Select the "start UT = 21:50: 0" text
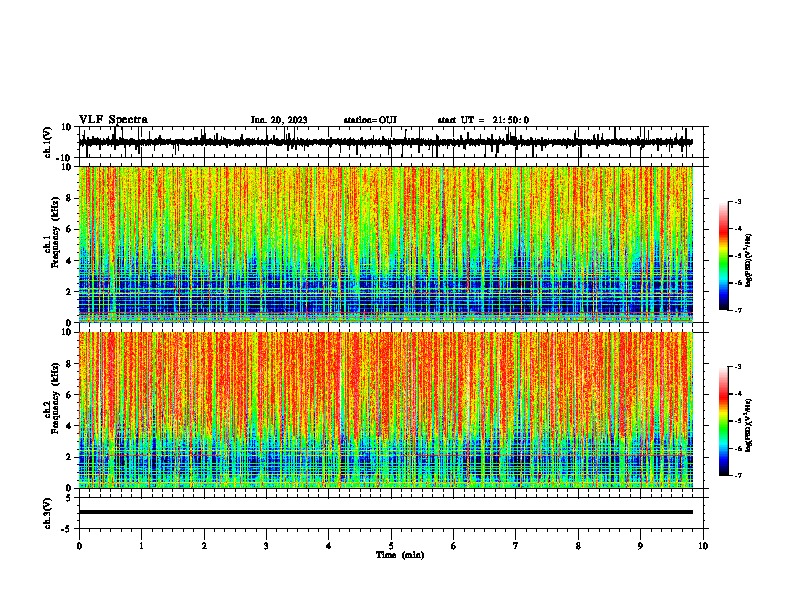 pyautogui.click(x=483, y=120)
